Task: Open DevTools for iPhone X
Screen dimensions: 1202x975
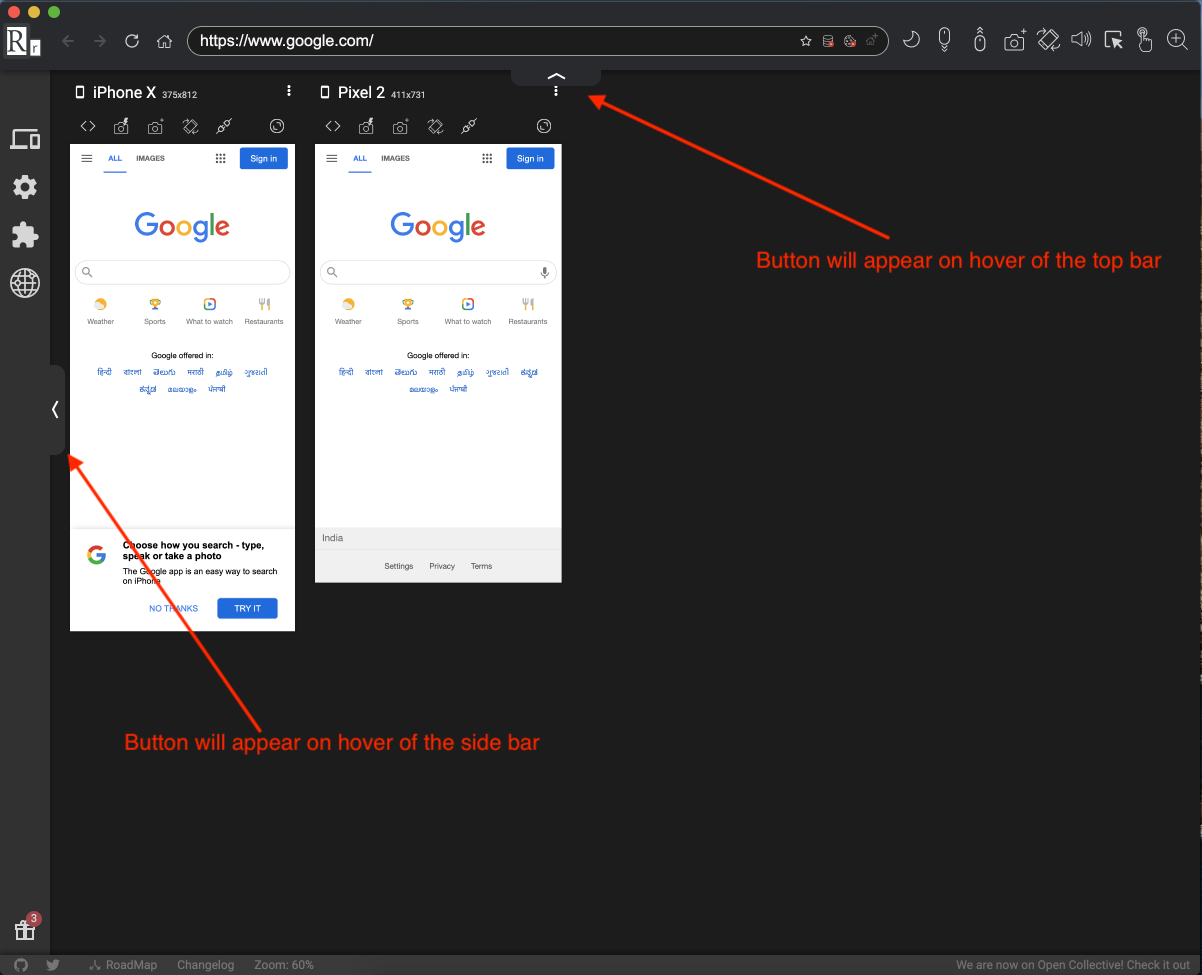Action: coord(88,126)
